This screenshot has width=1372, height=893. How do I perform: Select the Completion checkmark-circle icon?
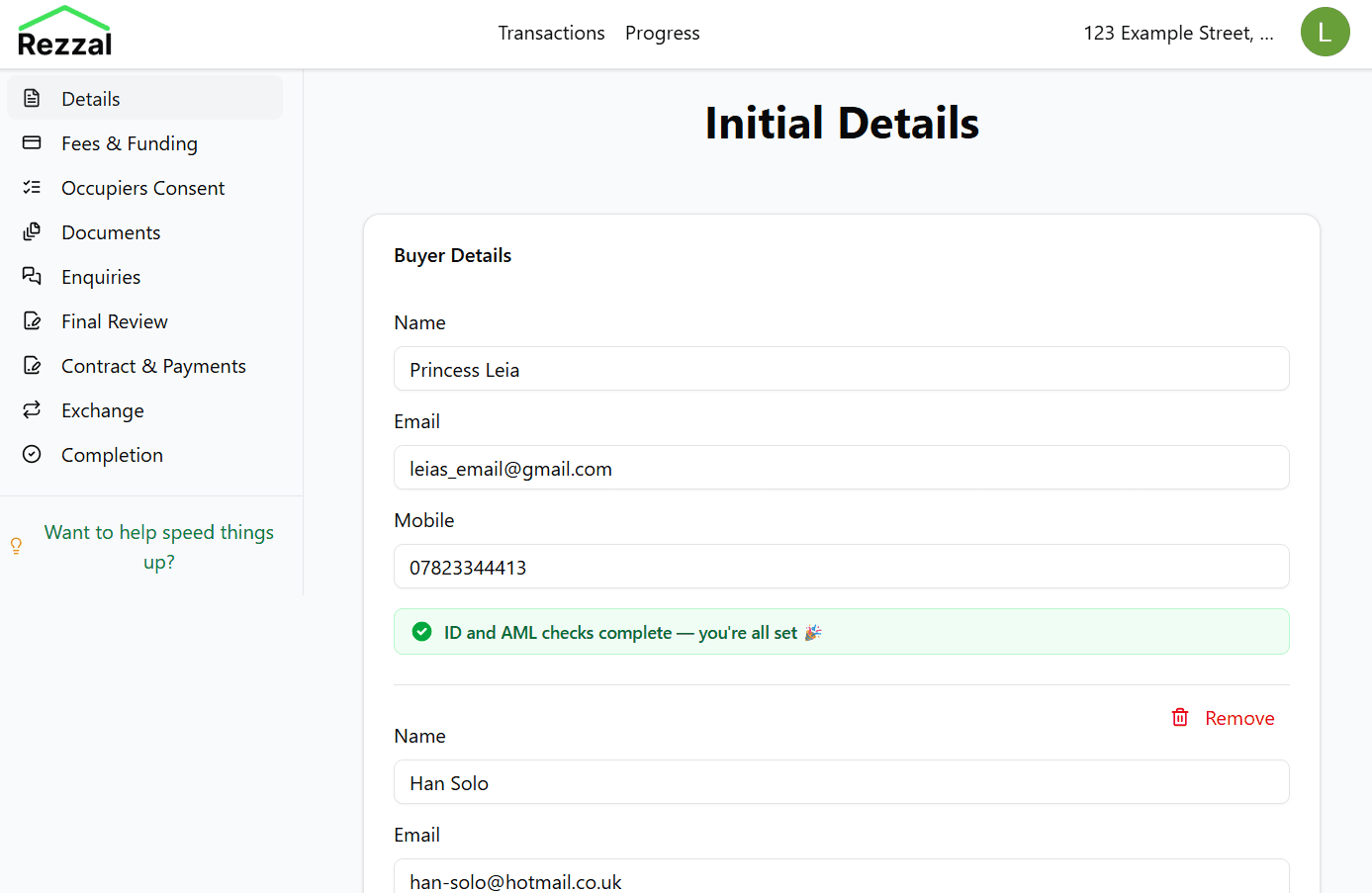pyautogui.click(x=34, y=454)
